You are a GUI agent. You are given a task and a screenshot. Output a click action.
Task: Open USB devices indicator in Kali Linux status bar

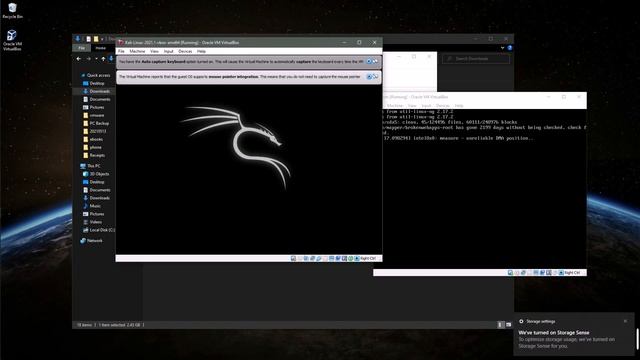(x=319, y=258)
